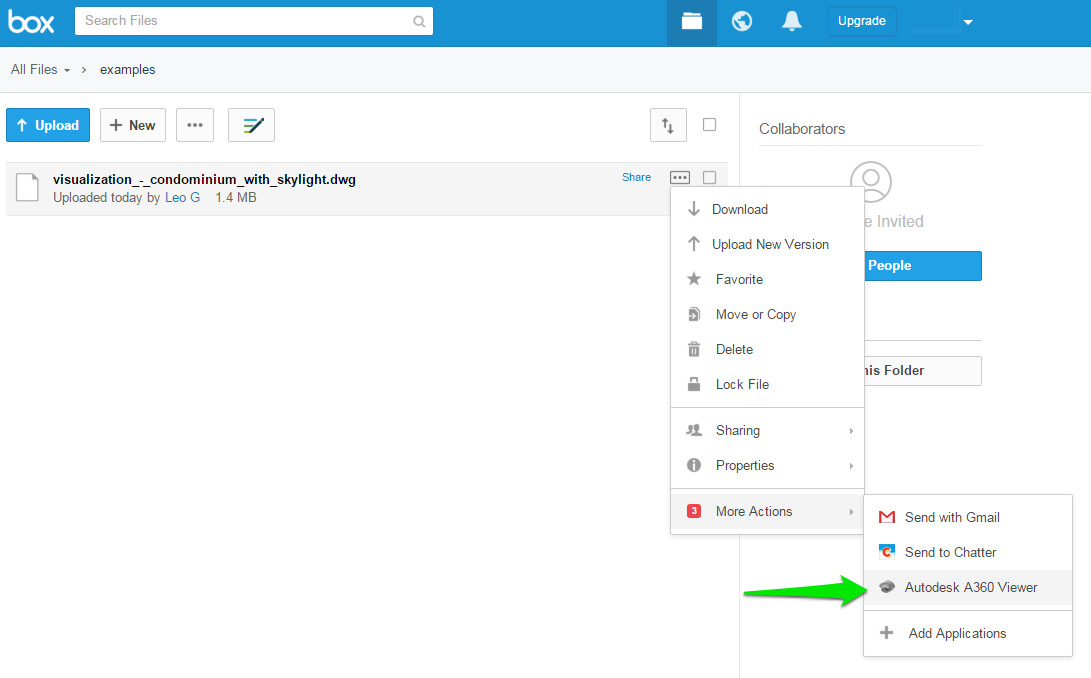Screen dimensions: 1091x678
Task: Choose Move or Copy
Action: [x=767, y=315]
